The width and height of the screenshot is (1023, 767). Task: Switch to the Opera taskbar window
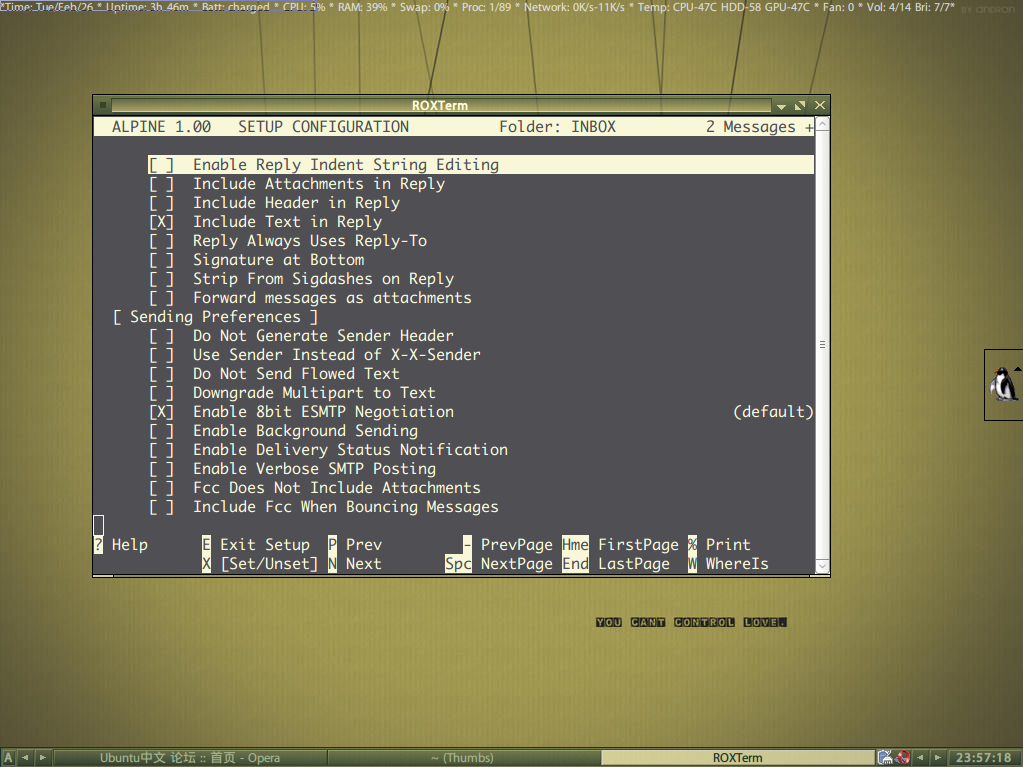pos(190,757)
